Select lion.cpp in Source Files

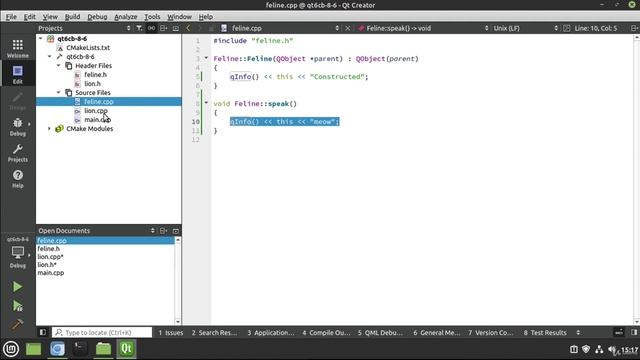tap(96, 110)
